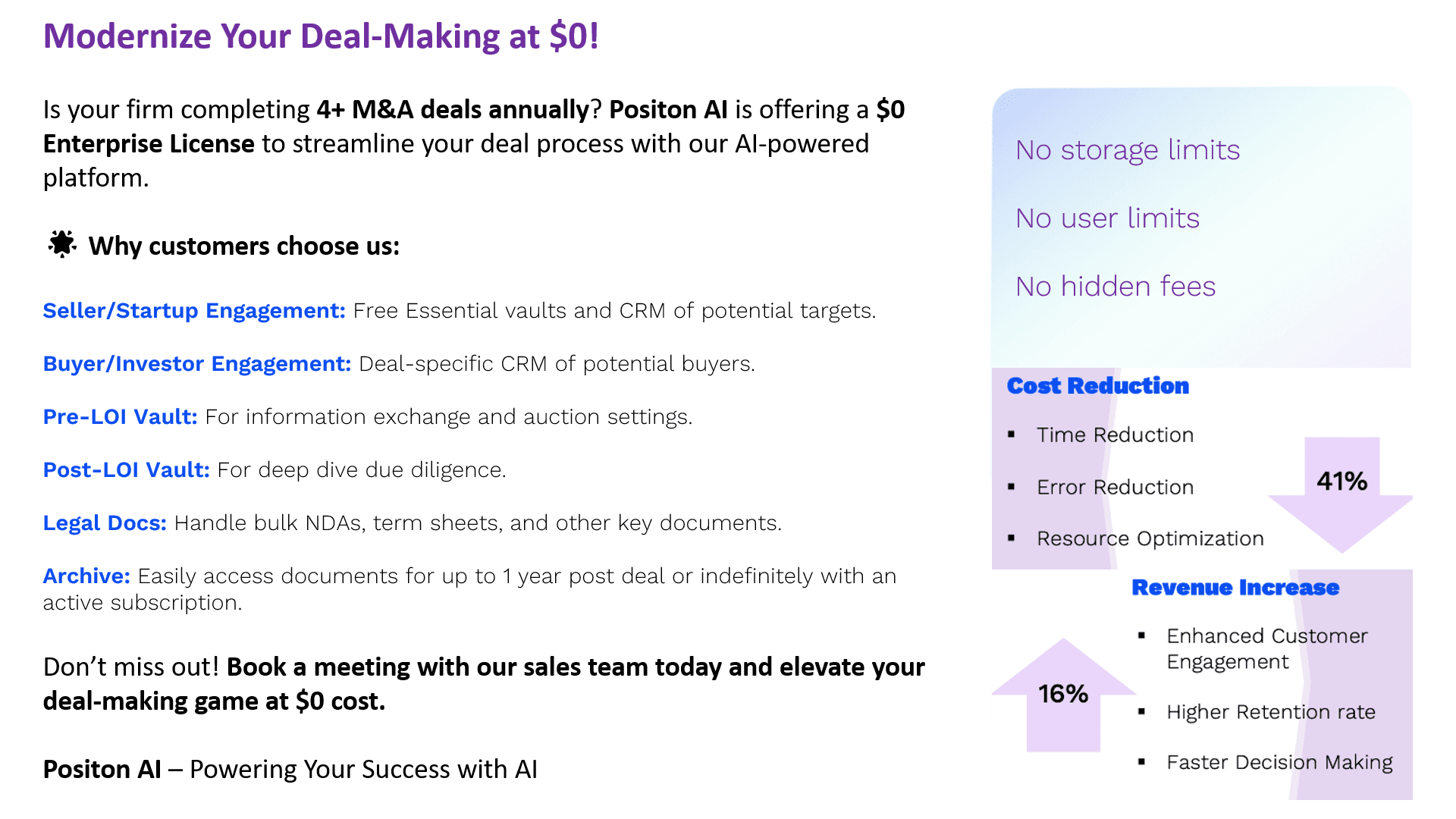This screenshot has height=819, width=1456.
Task: Select the Legal Docs label
Action: [105, 523]
